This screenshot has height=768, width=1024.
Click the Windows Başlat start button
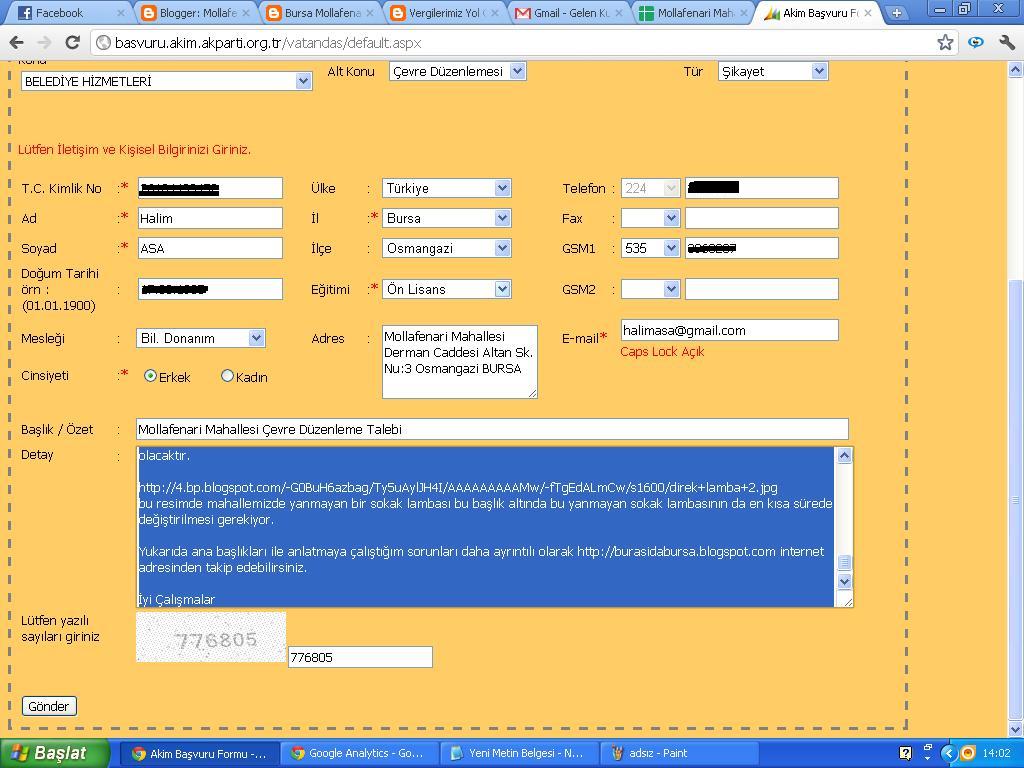click(55, 753)
